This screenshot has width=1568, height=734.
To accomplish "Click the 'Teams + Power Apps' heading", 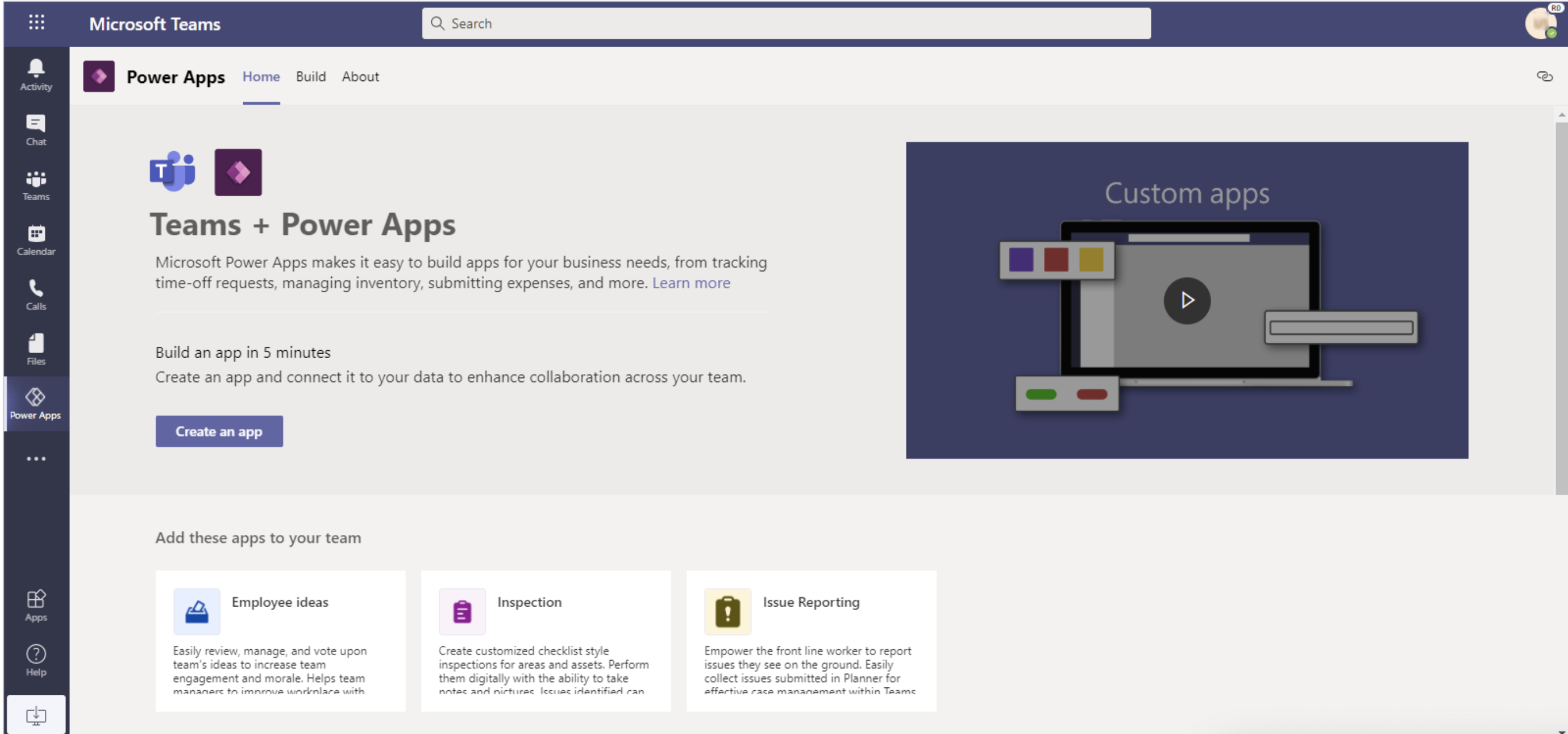I will point(302,225).
